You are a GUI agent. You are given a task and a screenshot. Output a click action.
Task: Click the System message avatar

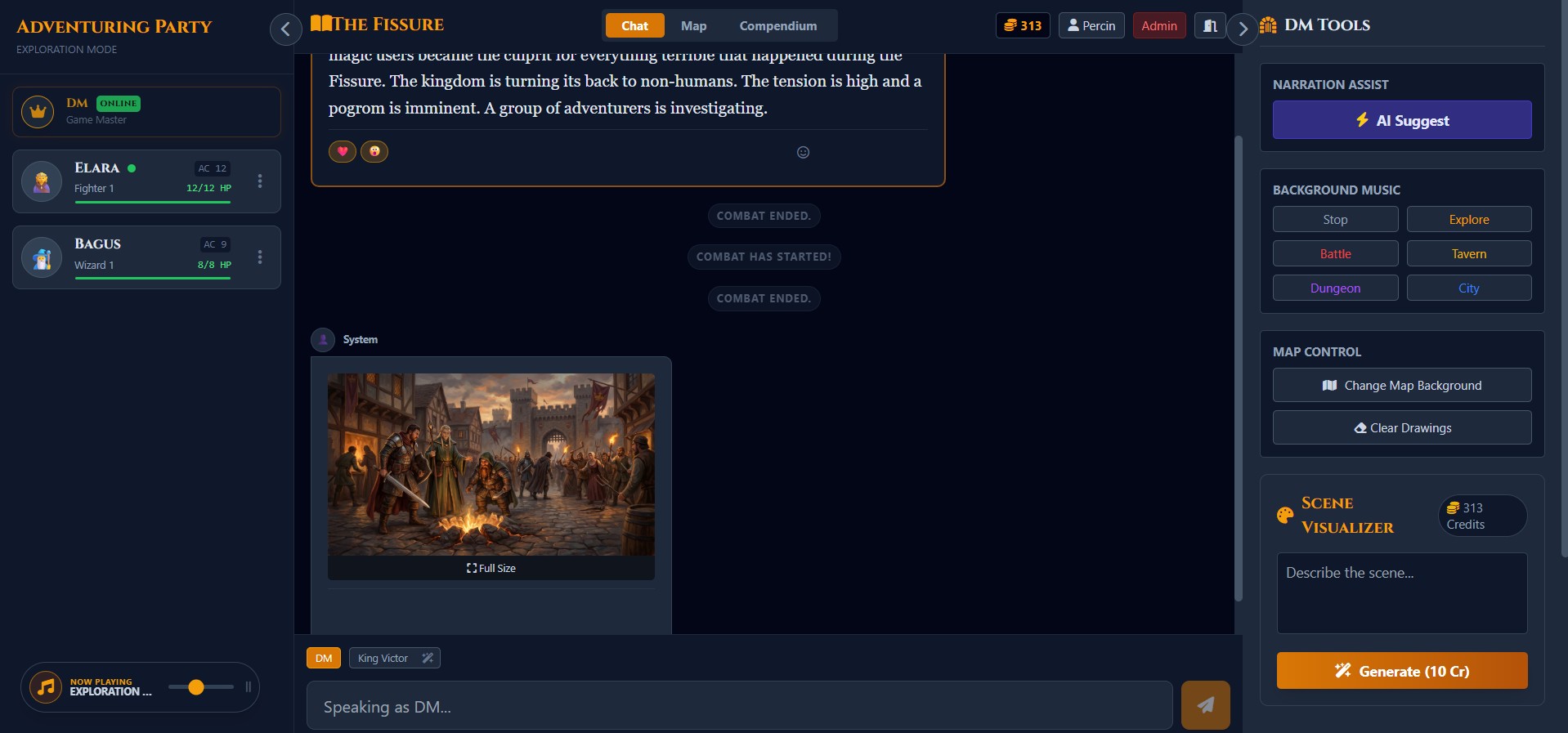pos(323,339)
